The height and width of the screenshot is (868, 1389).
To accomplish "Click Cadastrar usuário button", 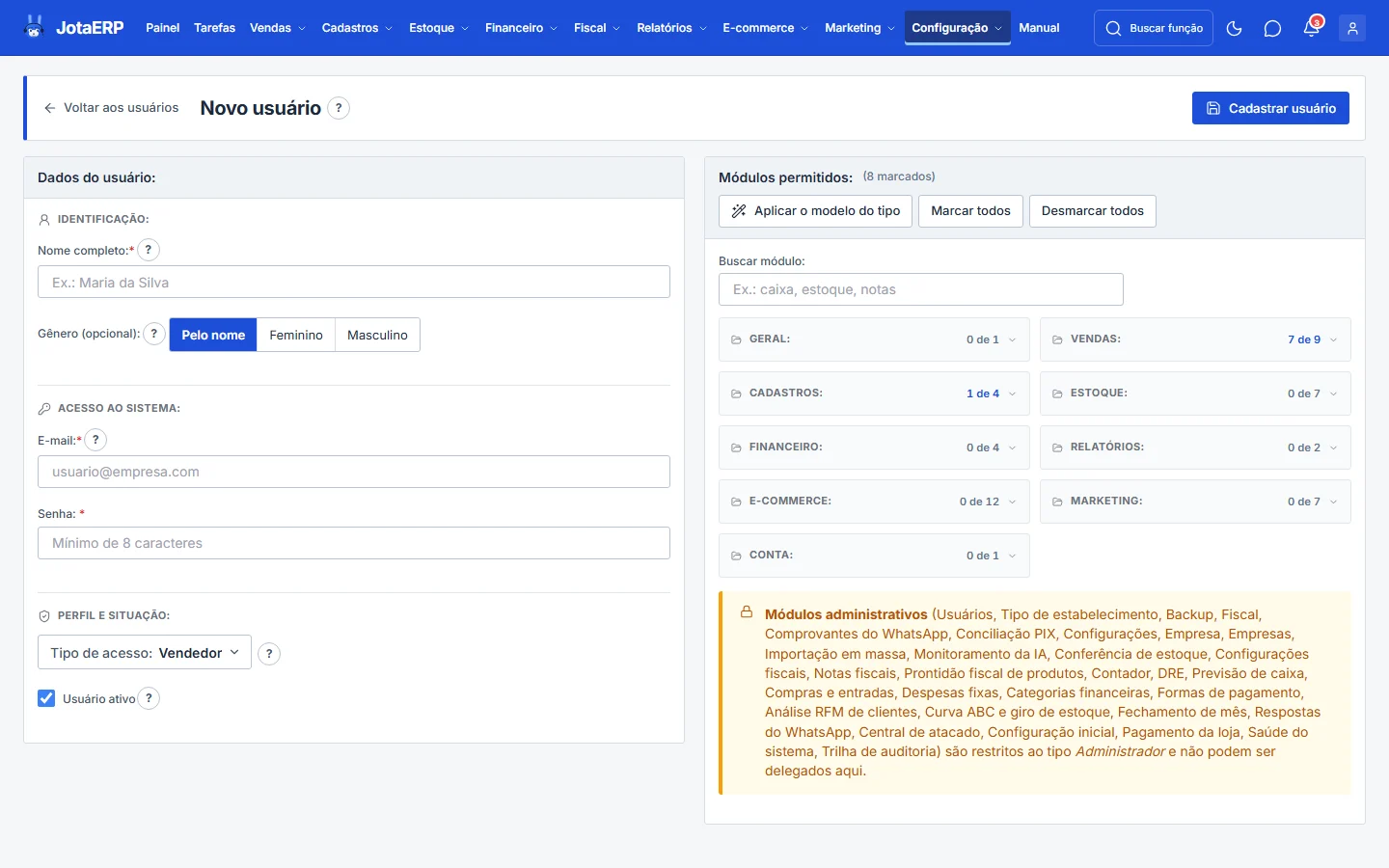I will 1270,108.
